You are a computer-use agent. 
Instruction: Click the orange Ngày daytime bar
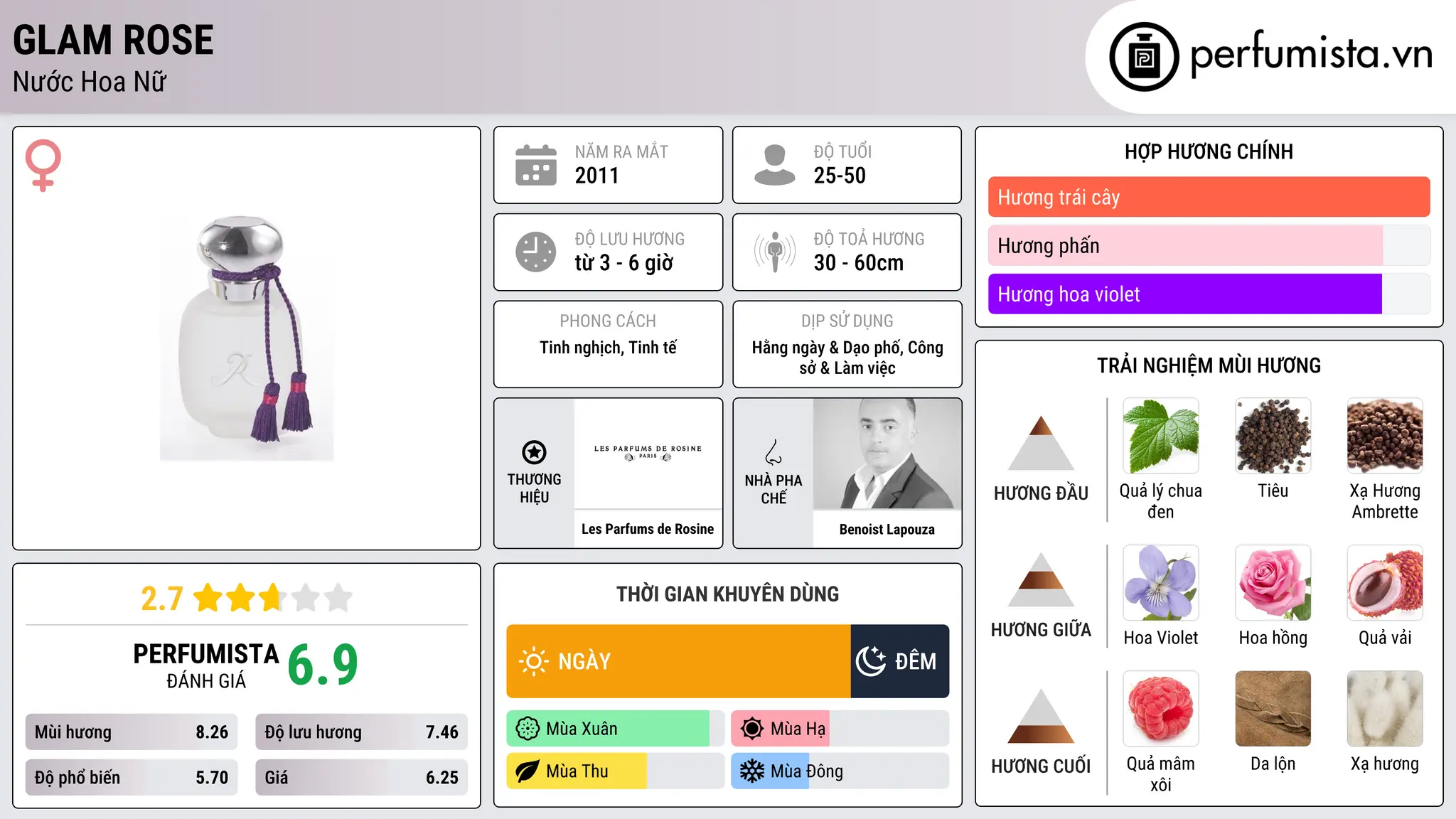(678, 661)
